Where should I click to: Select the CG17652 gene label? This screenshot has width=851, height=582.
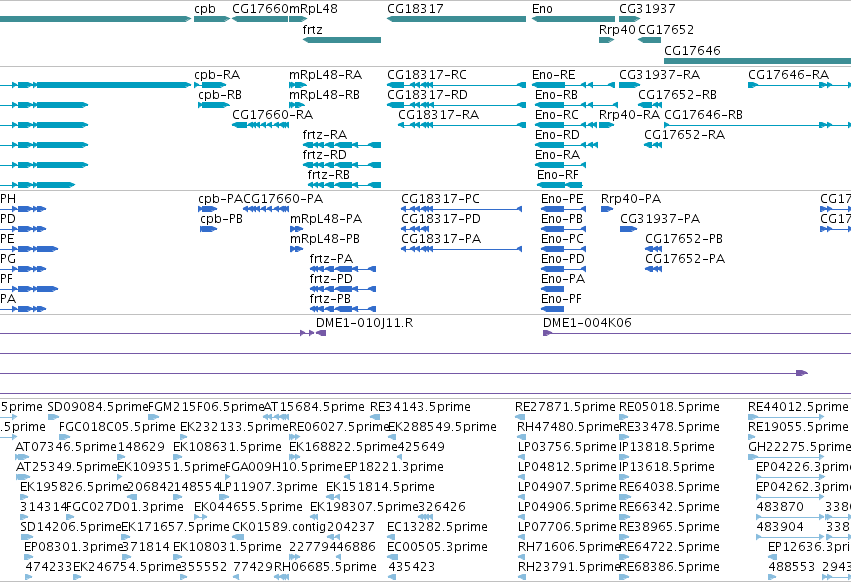pyautogui.click(x=666, y=29)
